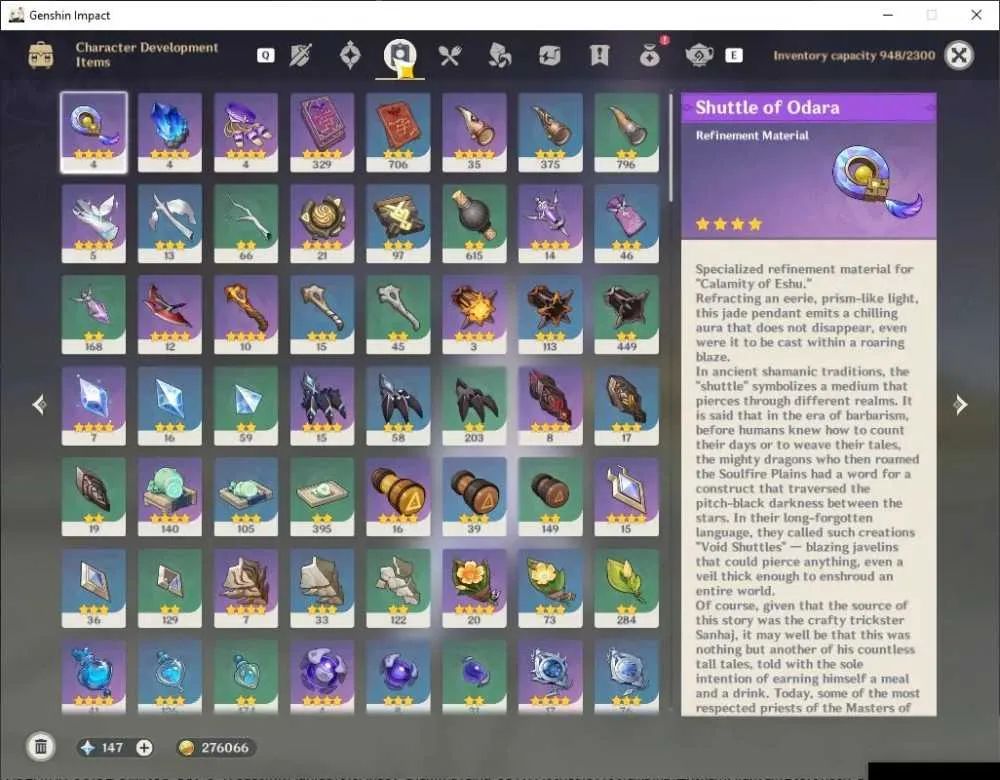The image size is (1000, 780).
Task: Select the crystal shard item with 59
Action: tap(246, 406)
